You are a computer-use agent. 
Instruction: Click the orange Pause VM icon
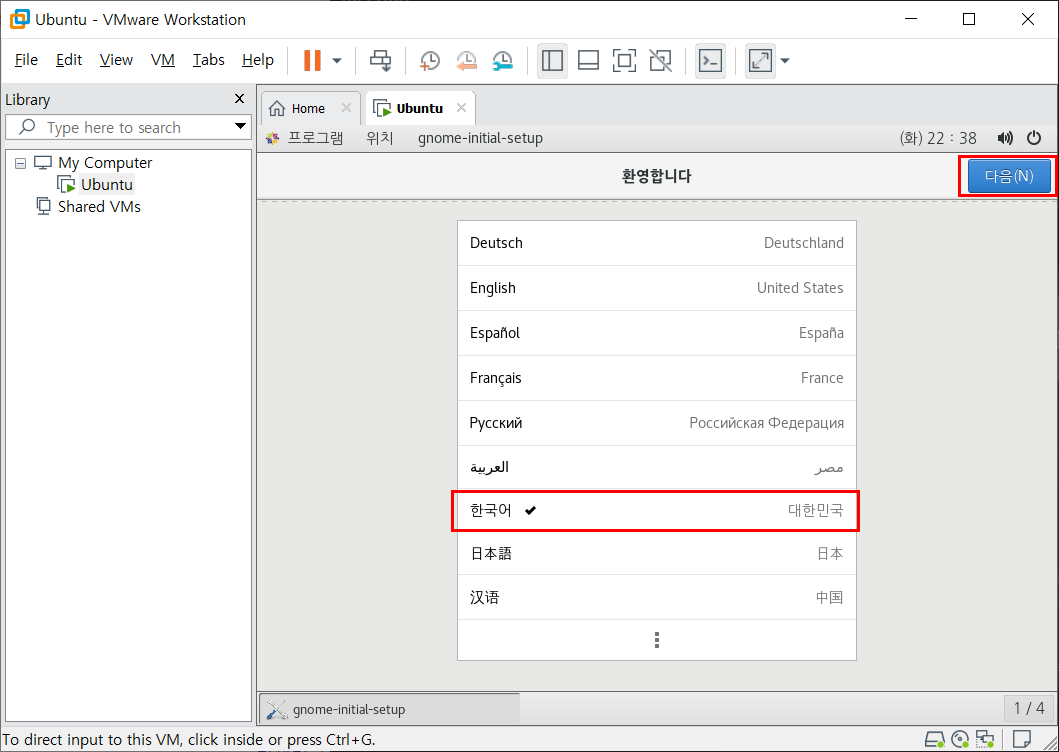coord(312,60)
